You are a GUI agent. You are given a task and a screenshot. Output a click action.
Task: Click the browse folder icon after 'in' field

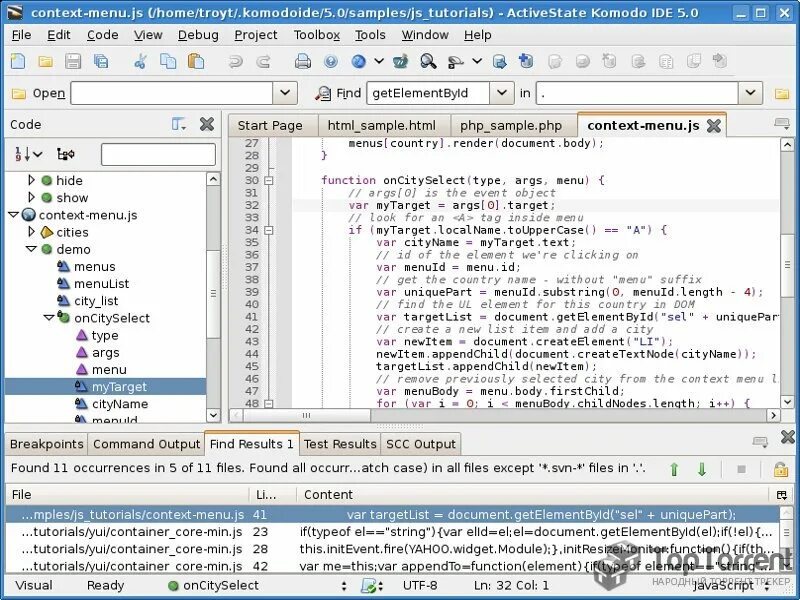782,93
